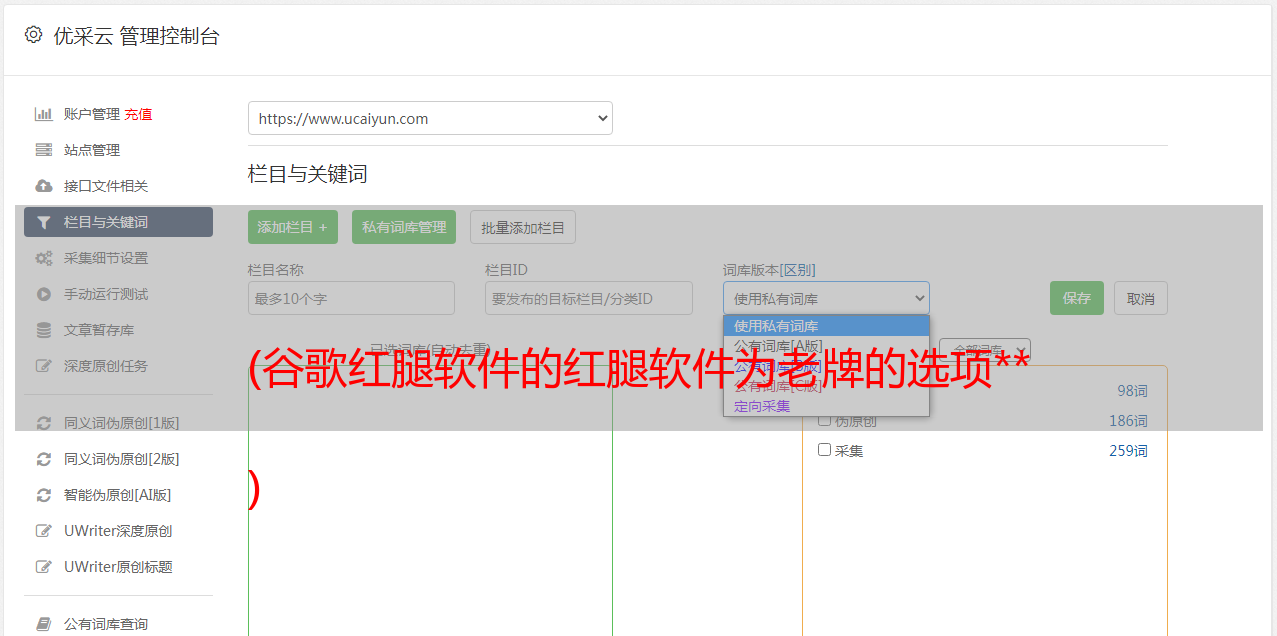Screen dimensions: 1277x636
Task: Click the gears icon for 采集细节设置
Action: [43, 258]
